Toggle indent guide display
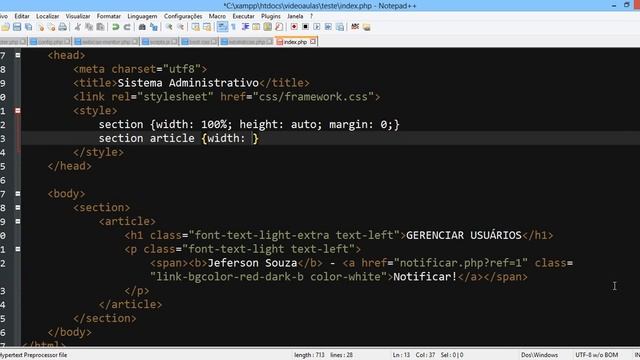 click(x=245, y=27)
